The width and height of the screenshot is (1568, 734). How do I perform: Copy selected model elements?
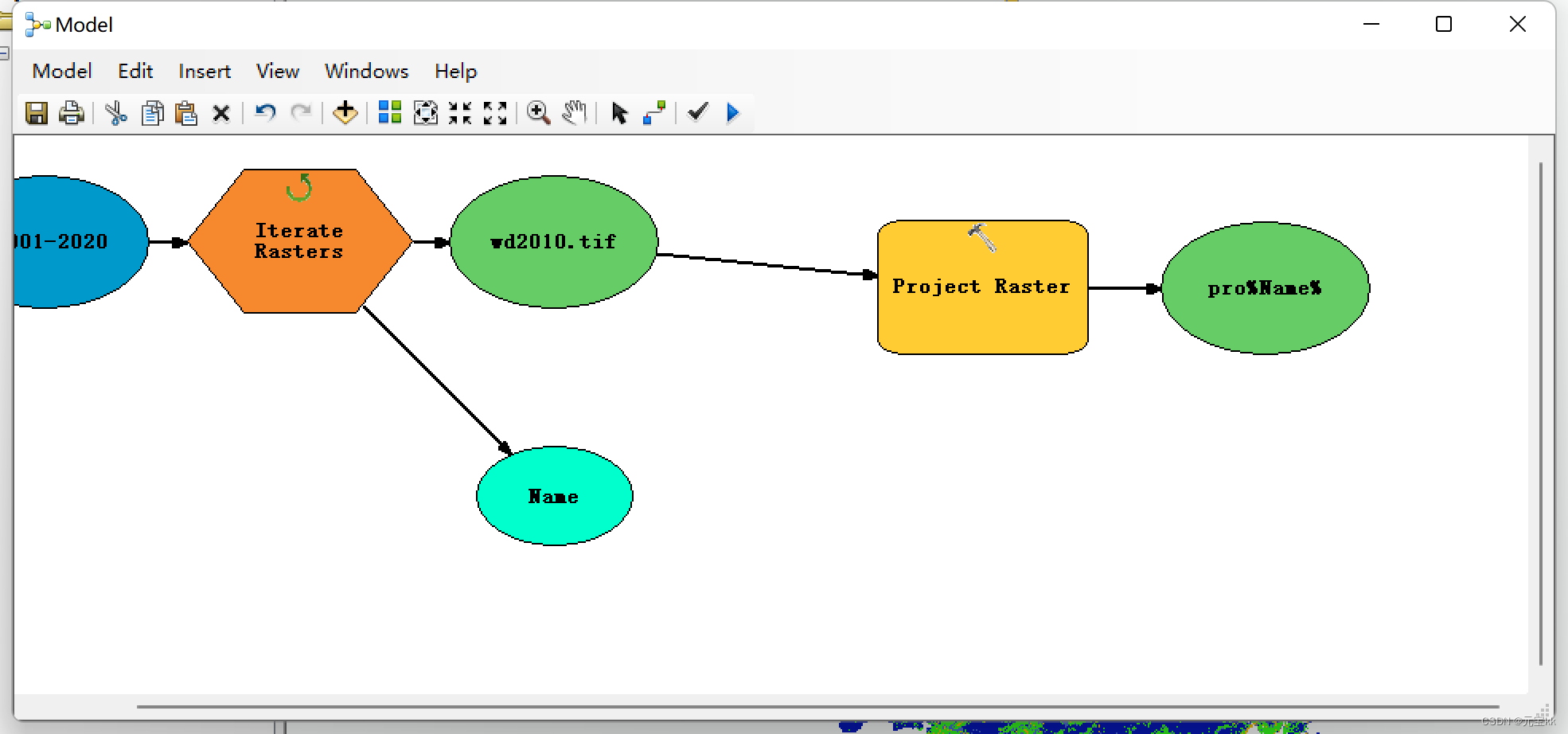pos(152,113)
